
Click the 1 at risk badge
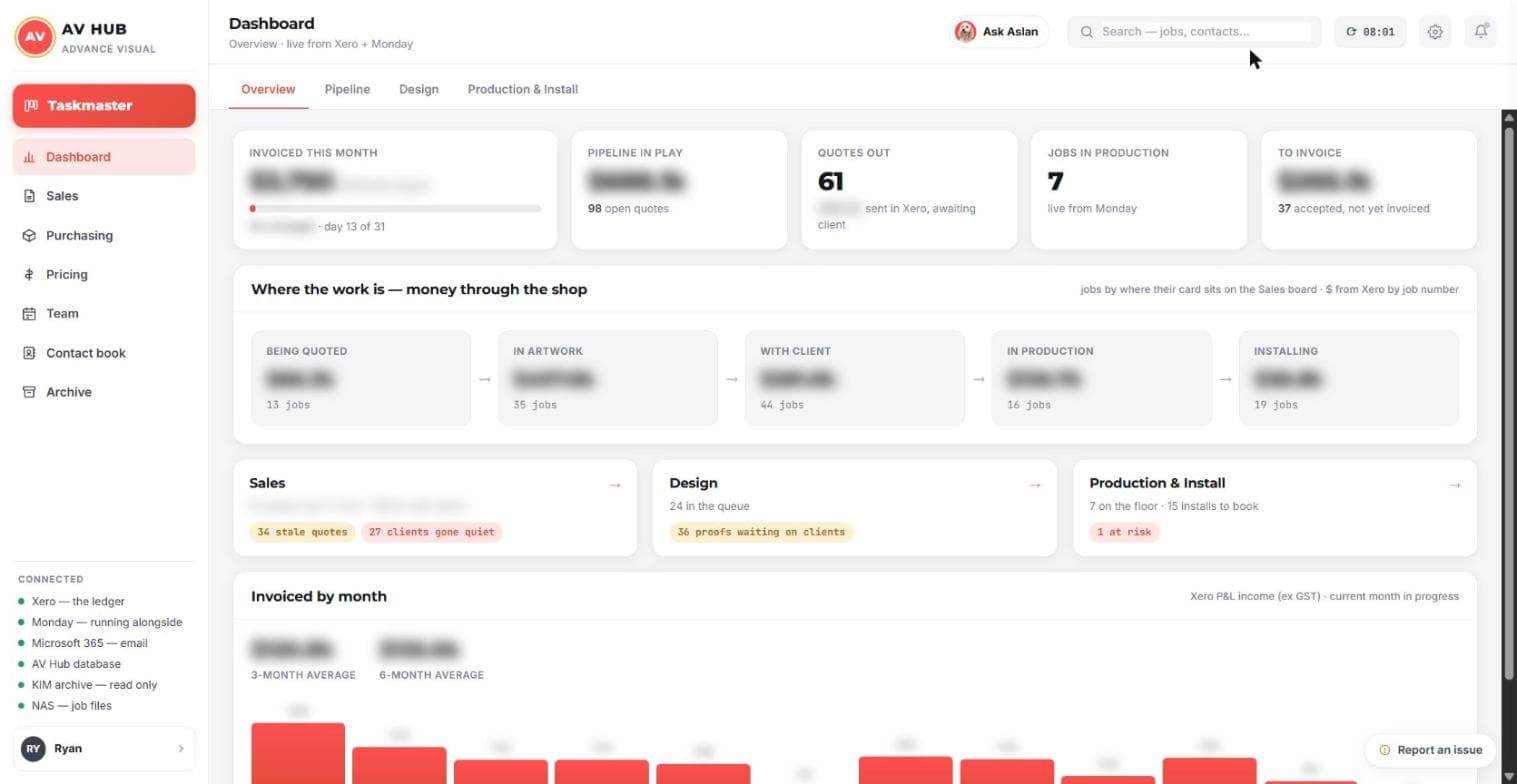pyautogui.click(x=1124, y=532)
